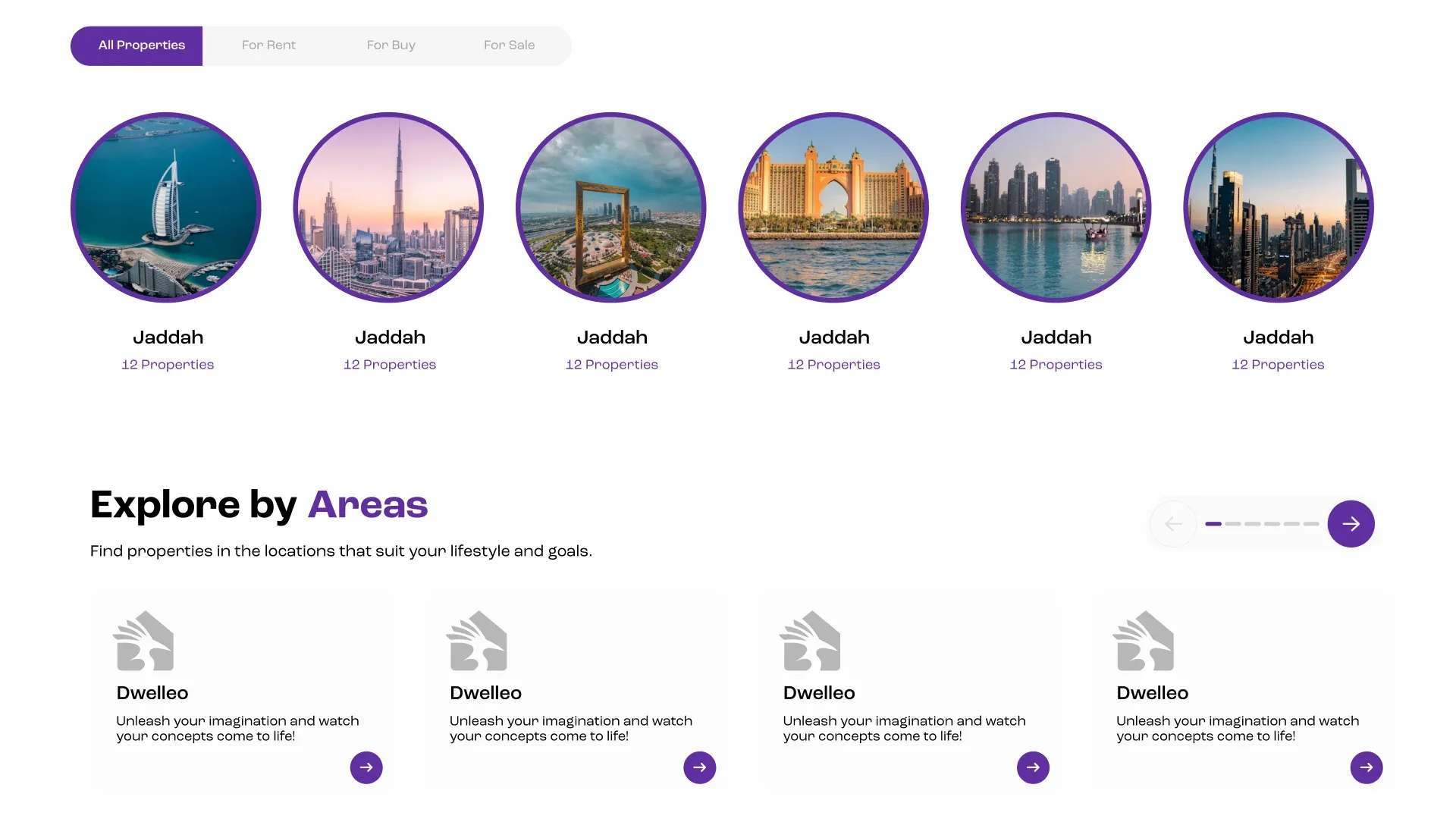Image resolution: width=1456 pixels, height=819 pixels.
Task: Click the house logo on the first Dwelleo card
Action: point(144,641)
